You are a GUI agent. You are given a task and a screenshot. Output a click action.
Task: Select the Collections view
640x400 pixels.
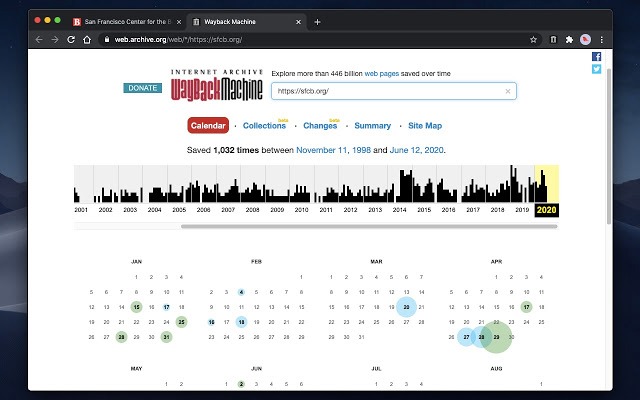coord(264,126)
